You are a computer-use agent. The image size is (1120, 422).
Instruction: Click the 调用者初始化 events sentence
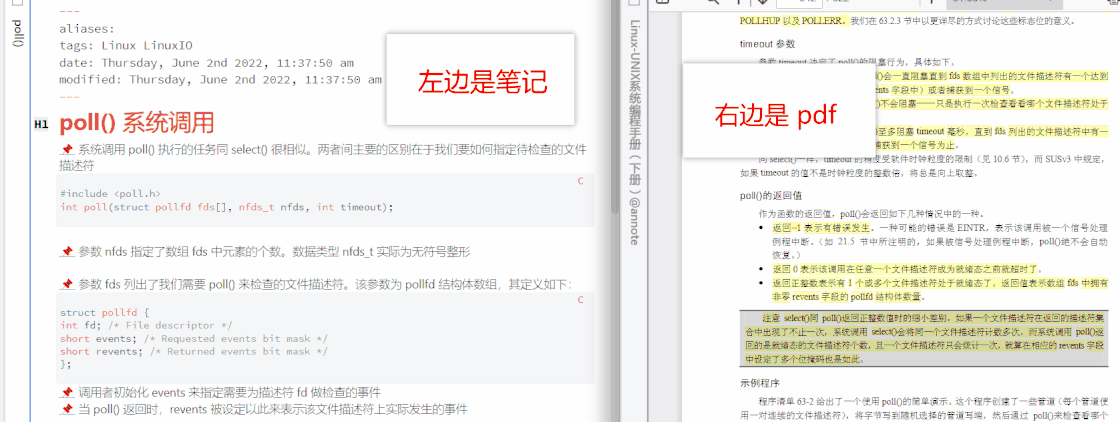[229, 393]
